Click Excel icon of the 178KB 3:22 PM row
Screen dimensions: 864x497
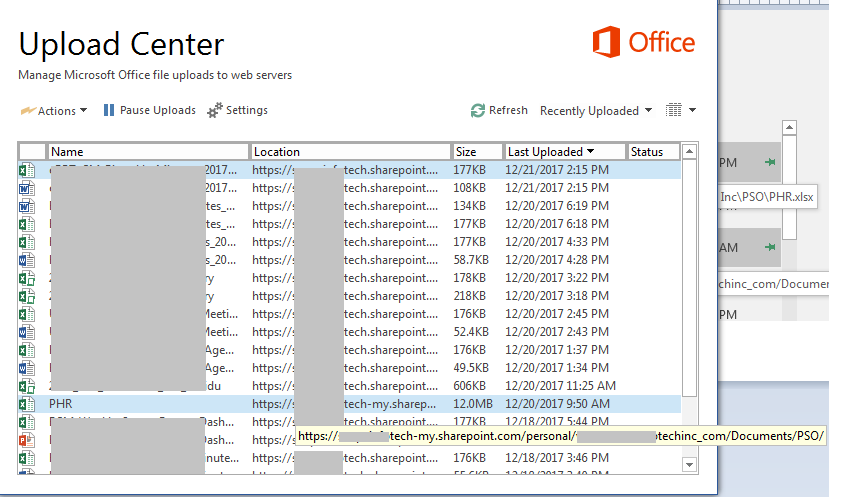point(26,278)
